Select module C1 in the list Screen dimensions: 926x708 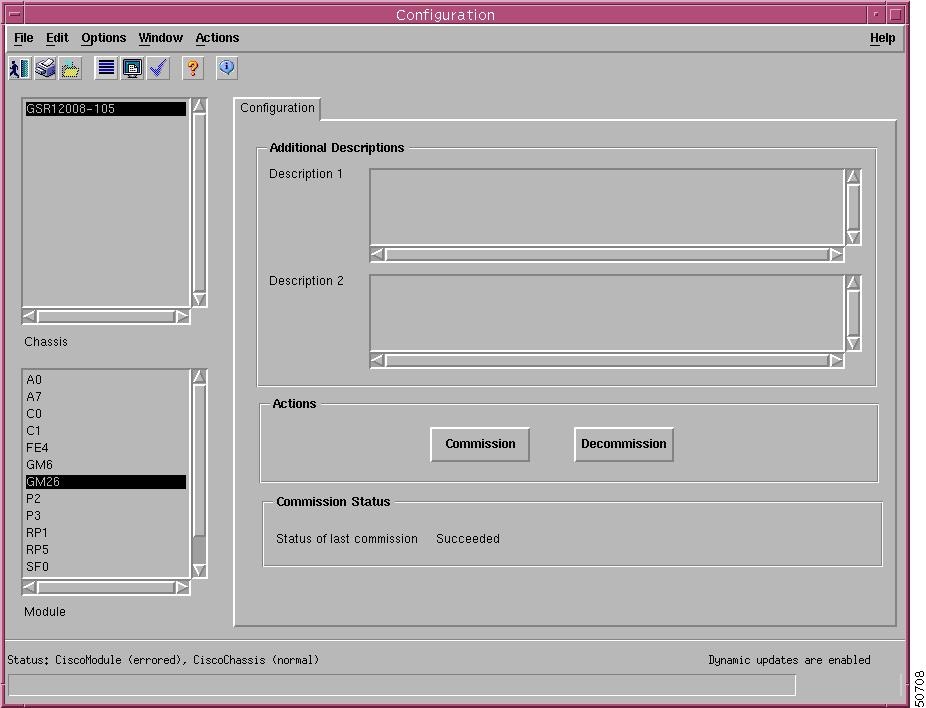click(106, 430)
